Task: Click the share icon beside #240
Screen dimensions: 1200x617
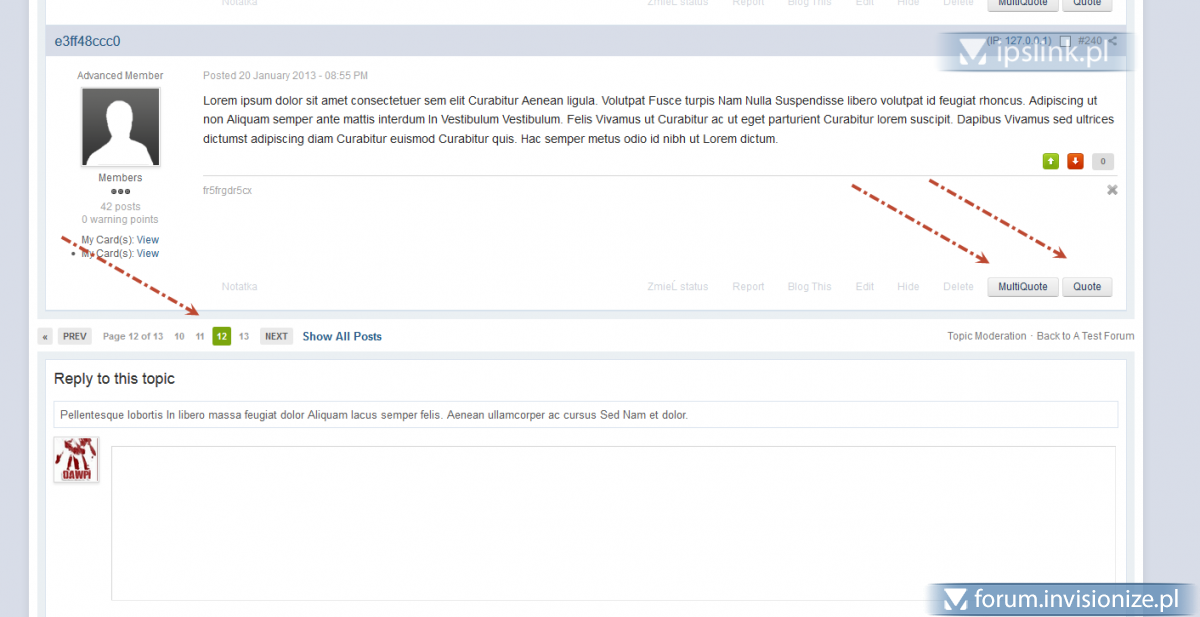Action: (1112, 41)
